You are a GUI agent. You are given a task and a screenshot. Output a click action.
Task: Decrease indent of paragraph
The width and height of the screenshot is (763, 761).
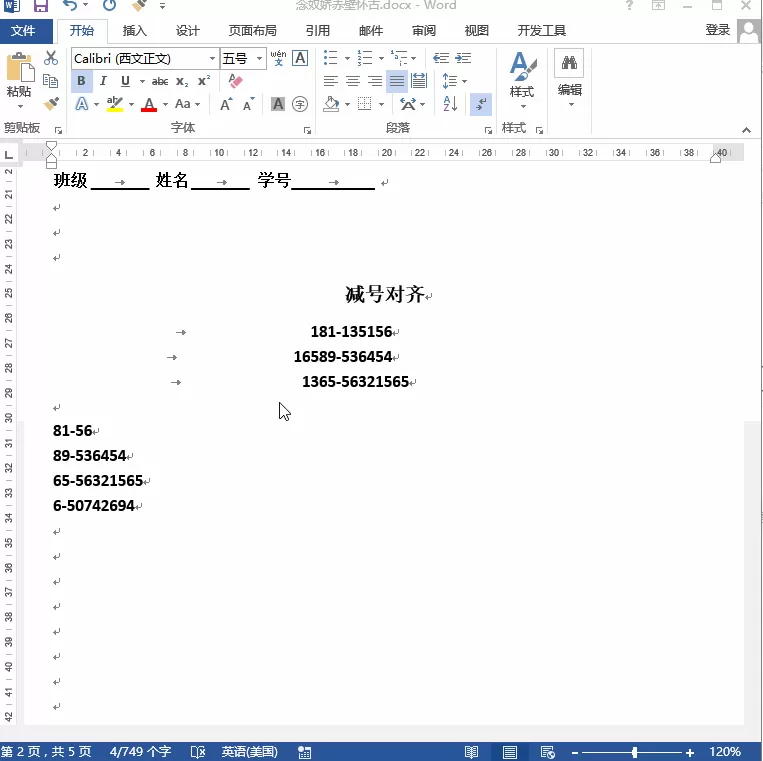tap(441, 58)
